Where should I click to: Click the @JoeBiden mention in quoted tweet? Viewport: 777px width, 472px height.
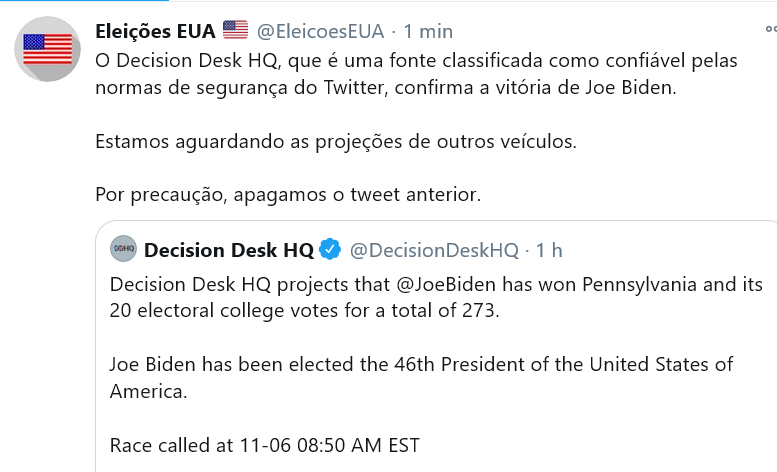446,284
